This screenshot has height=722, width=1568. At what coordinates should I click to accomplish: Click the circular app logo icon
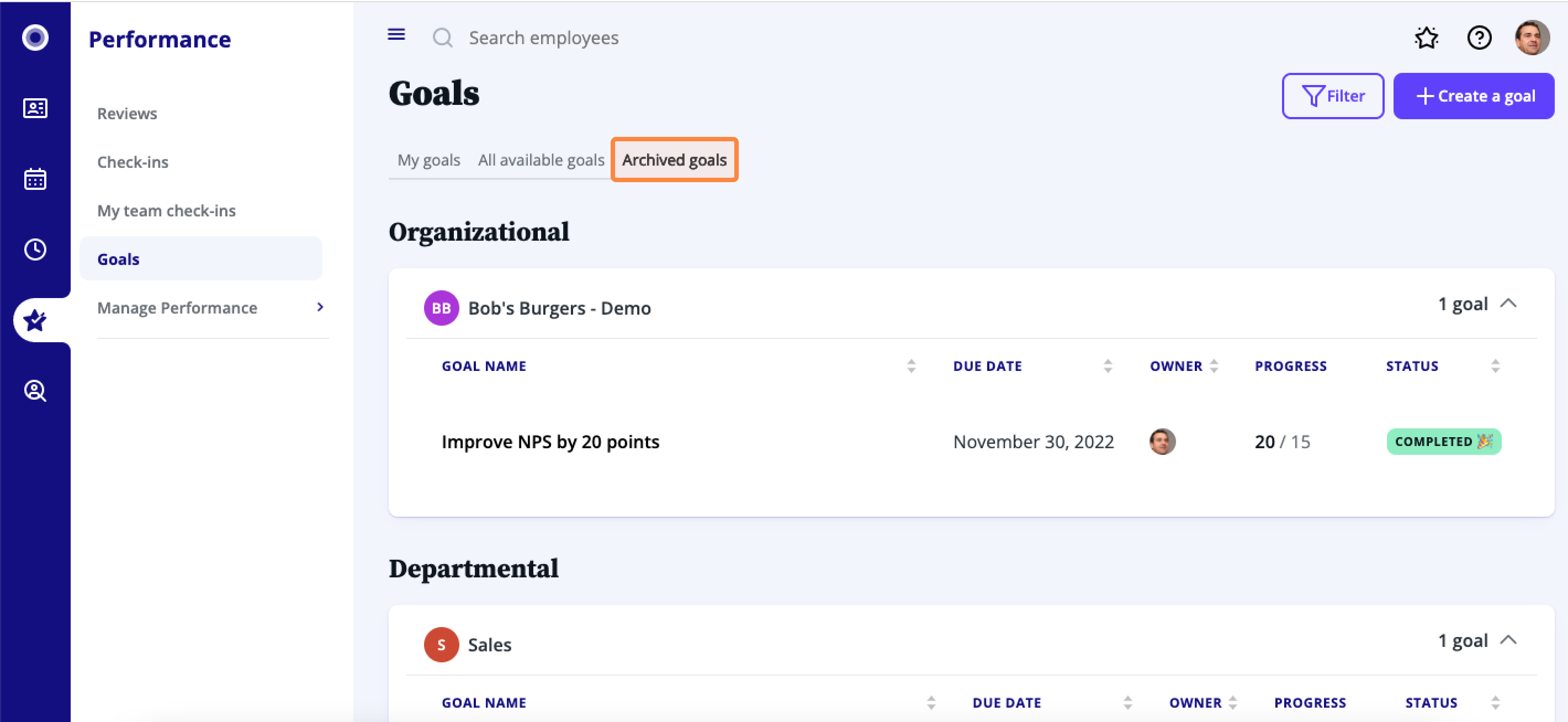click(x=35, y=38)
